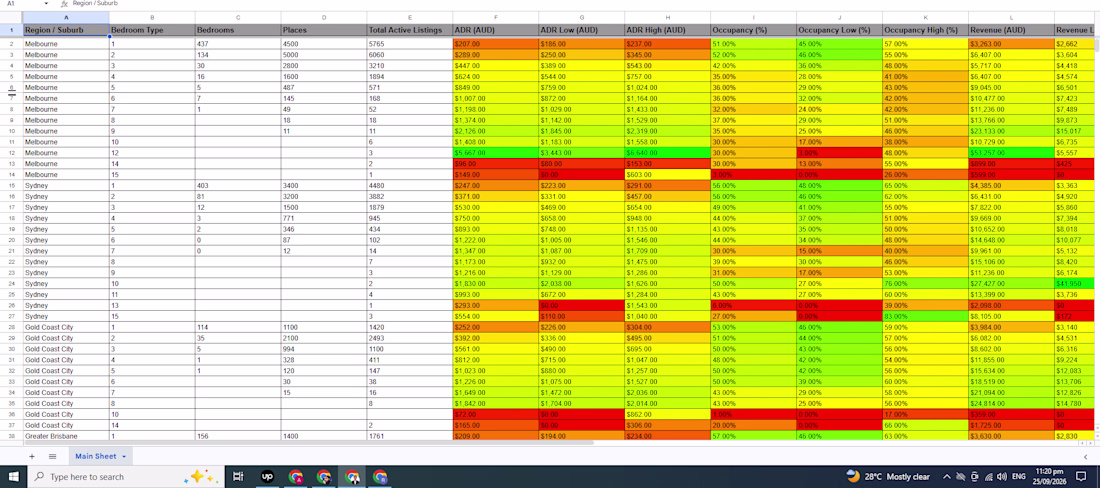Open the Windows Start menu
Image resolution: width=1100 pixels, height=488 pixels.
click(14, 477)
